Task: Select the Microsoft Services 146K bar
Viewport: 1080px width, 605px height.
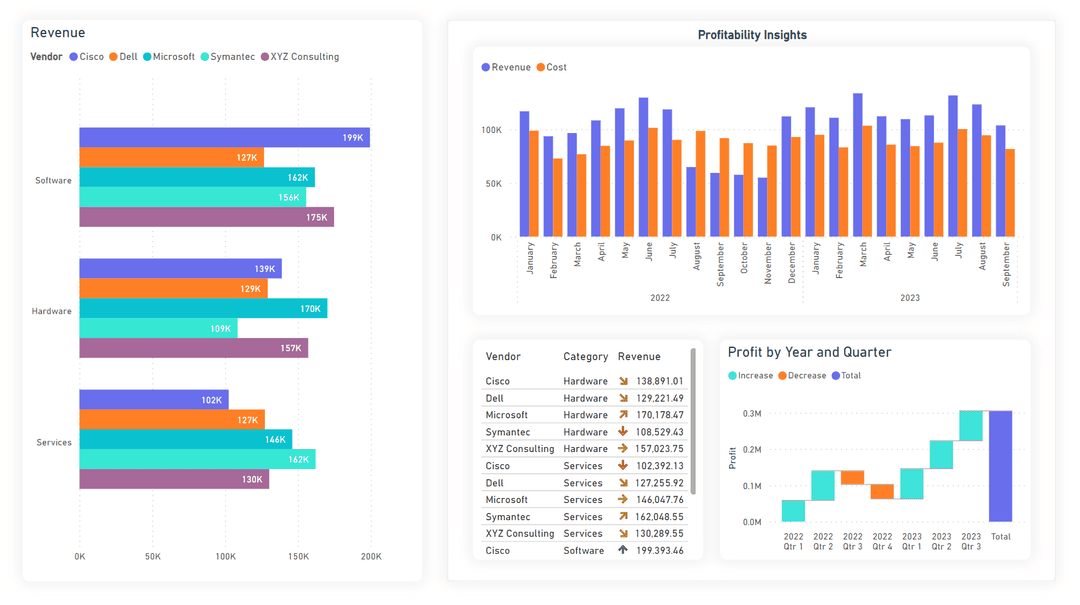Action: point(186,440)
